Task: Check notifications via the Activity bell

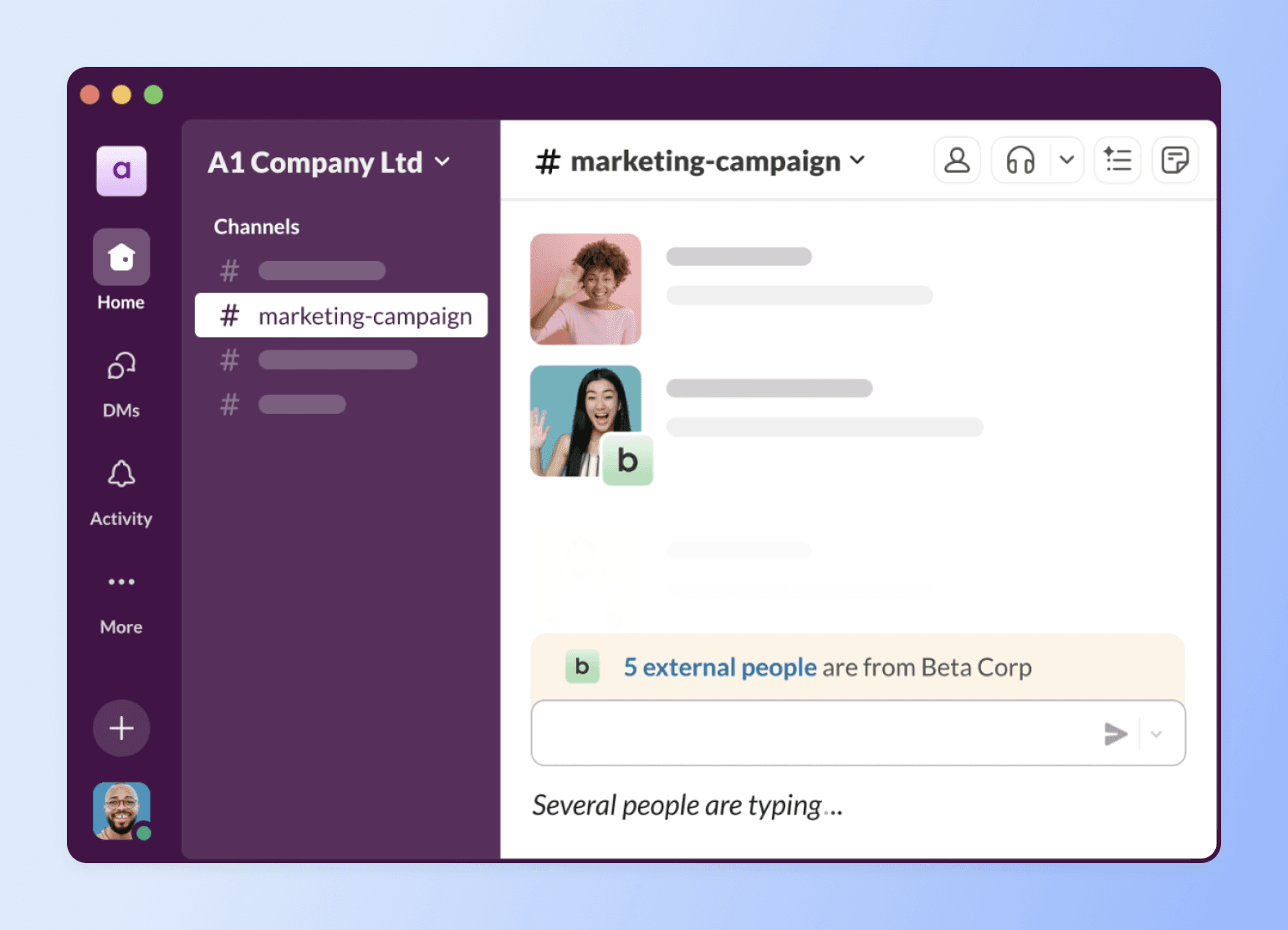Action: pos(120,474)
